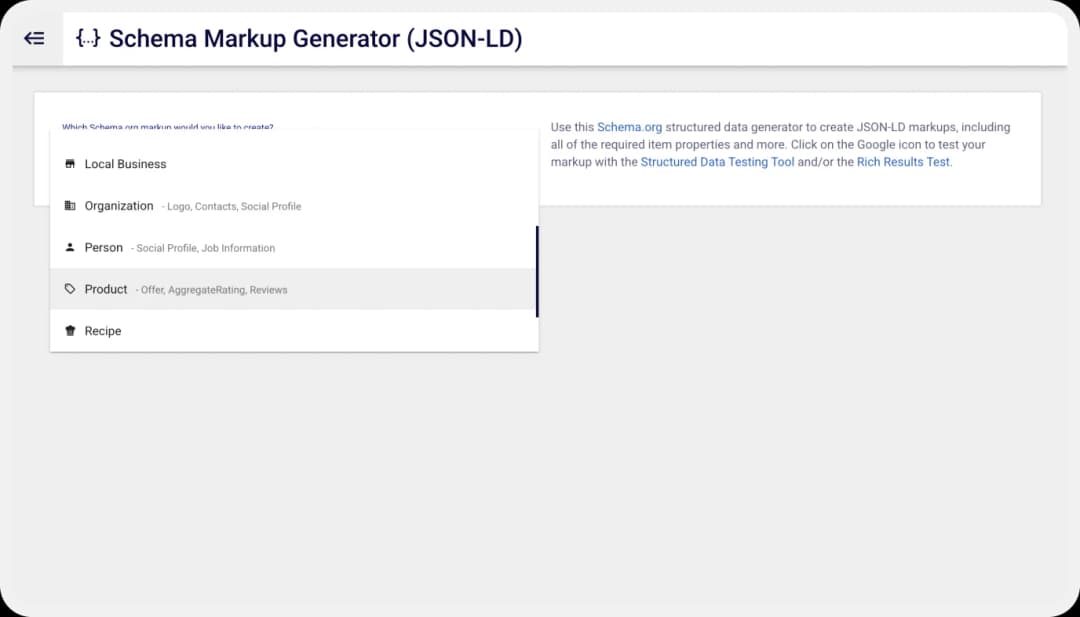Click the curly-braces JSON-LD icon in the header
1080x617 pixels.
88,38
